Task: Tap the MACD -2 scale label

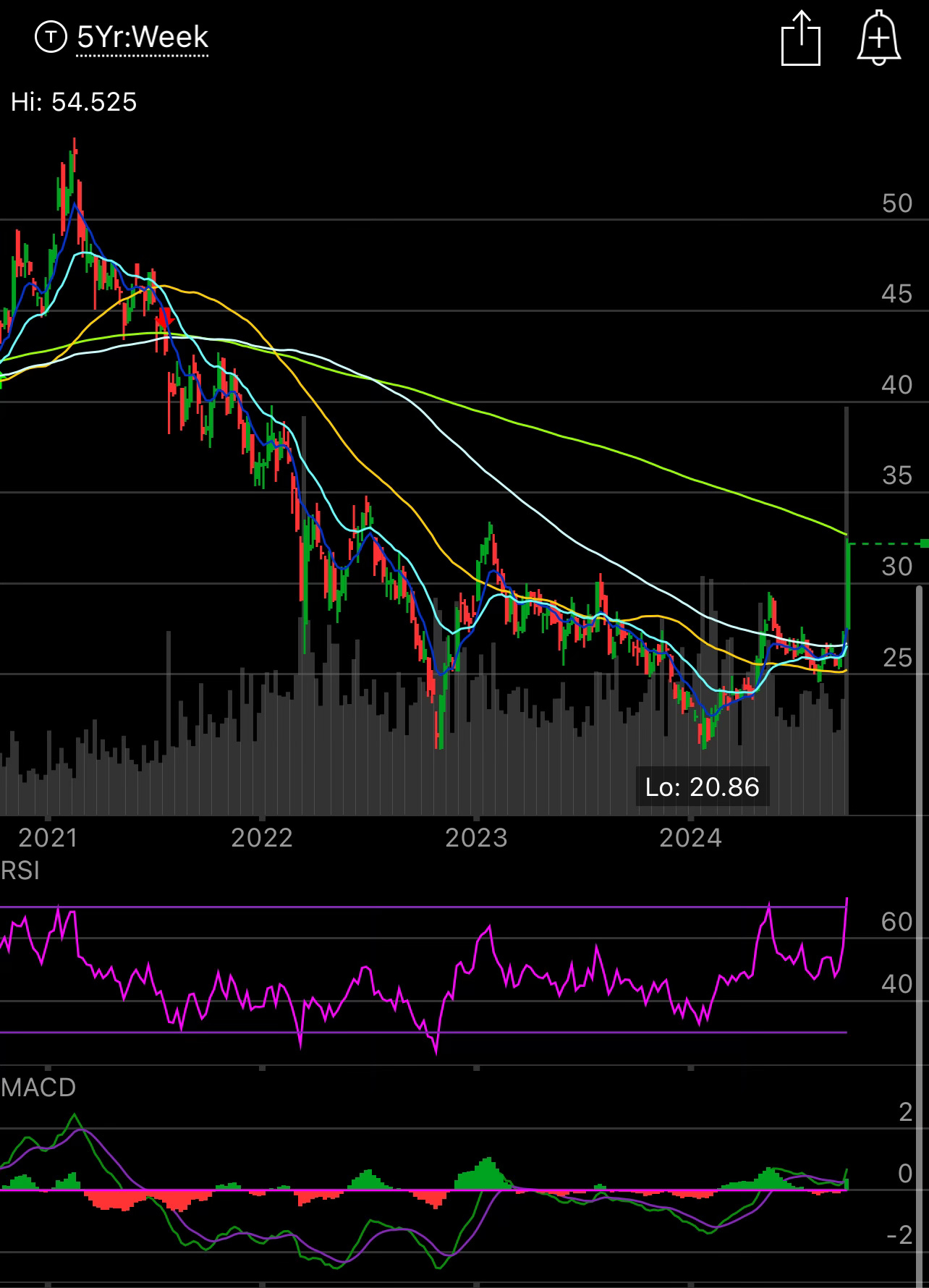Action: coord(900,1235)
